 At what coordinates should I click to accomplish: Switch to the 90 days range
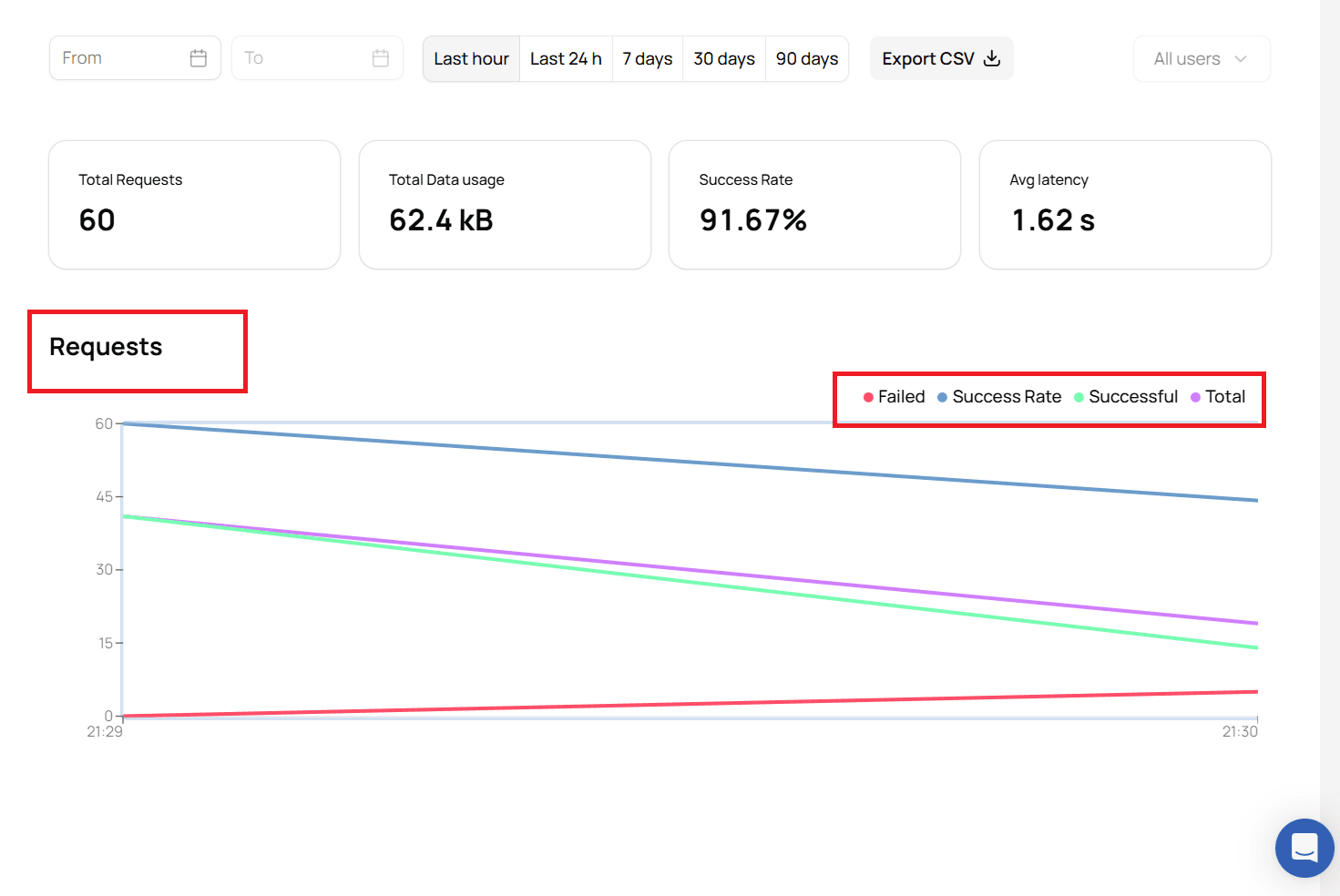click(807, 59)
